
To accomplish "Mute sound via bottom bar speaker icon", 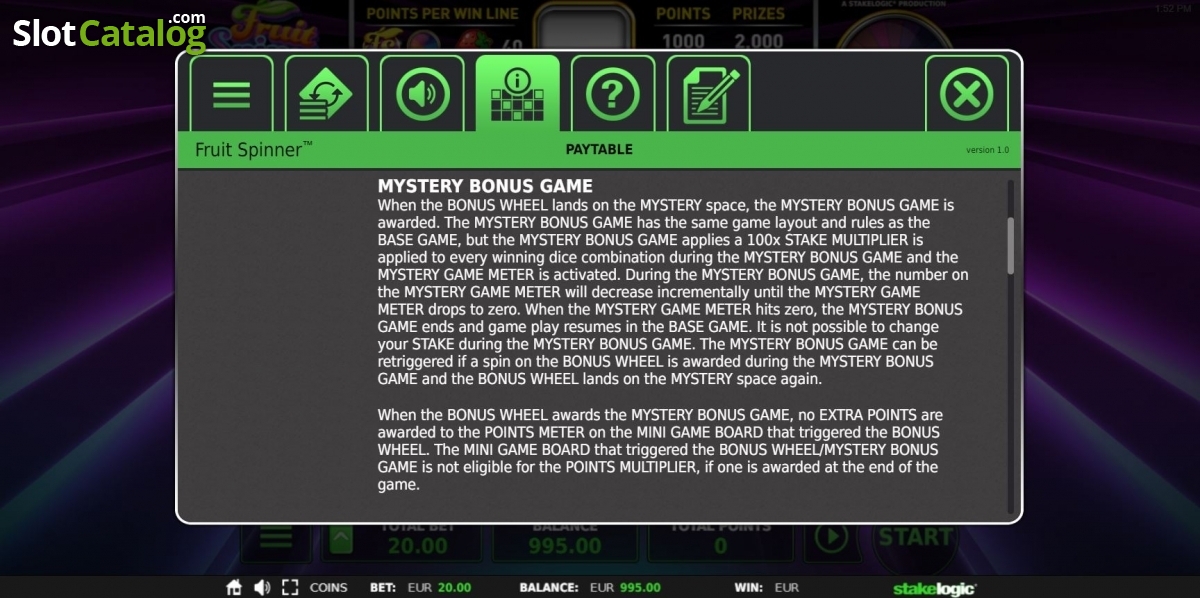I will (x=262, y=587).
